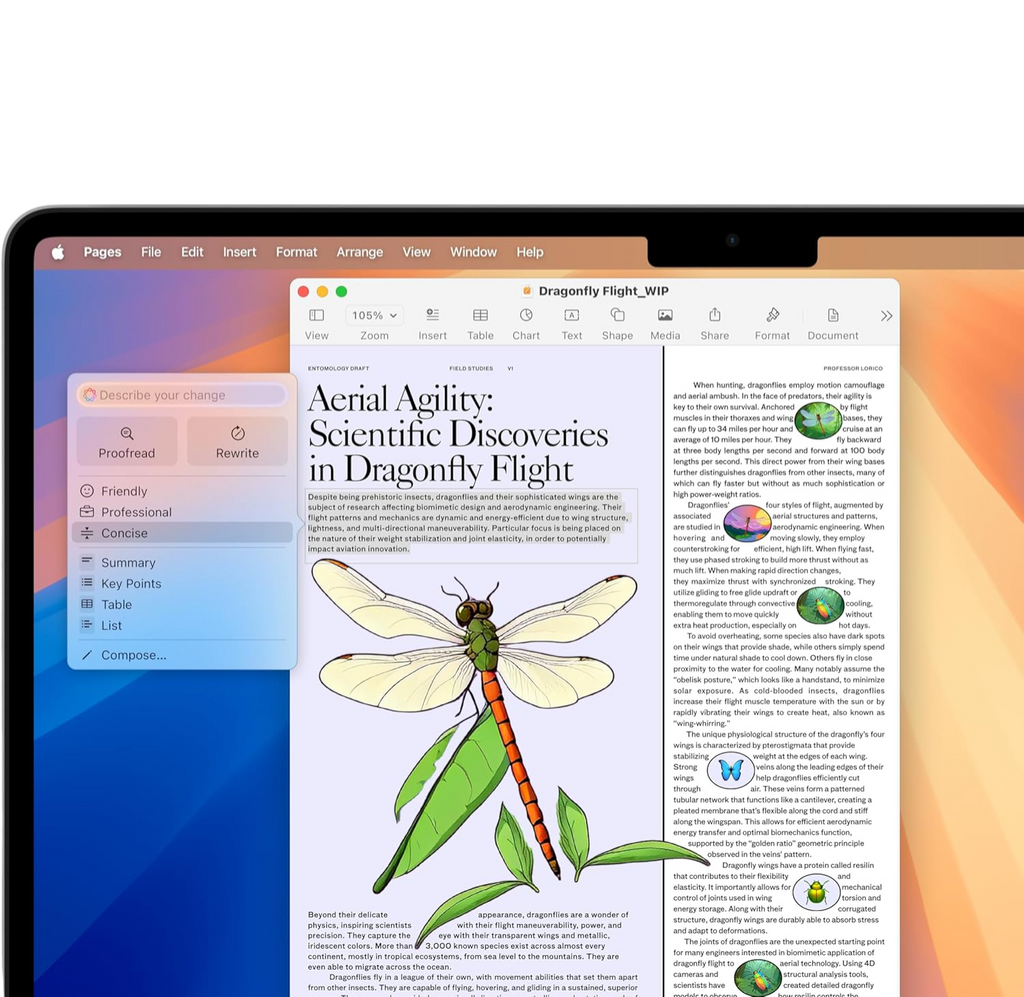Expand toolbar overflow chevrons
Viewport: 1024px width, 997px height.
(x=886, y=316)
